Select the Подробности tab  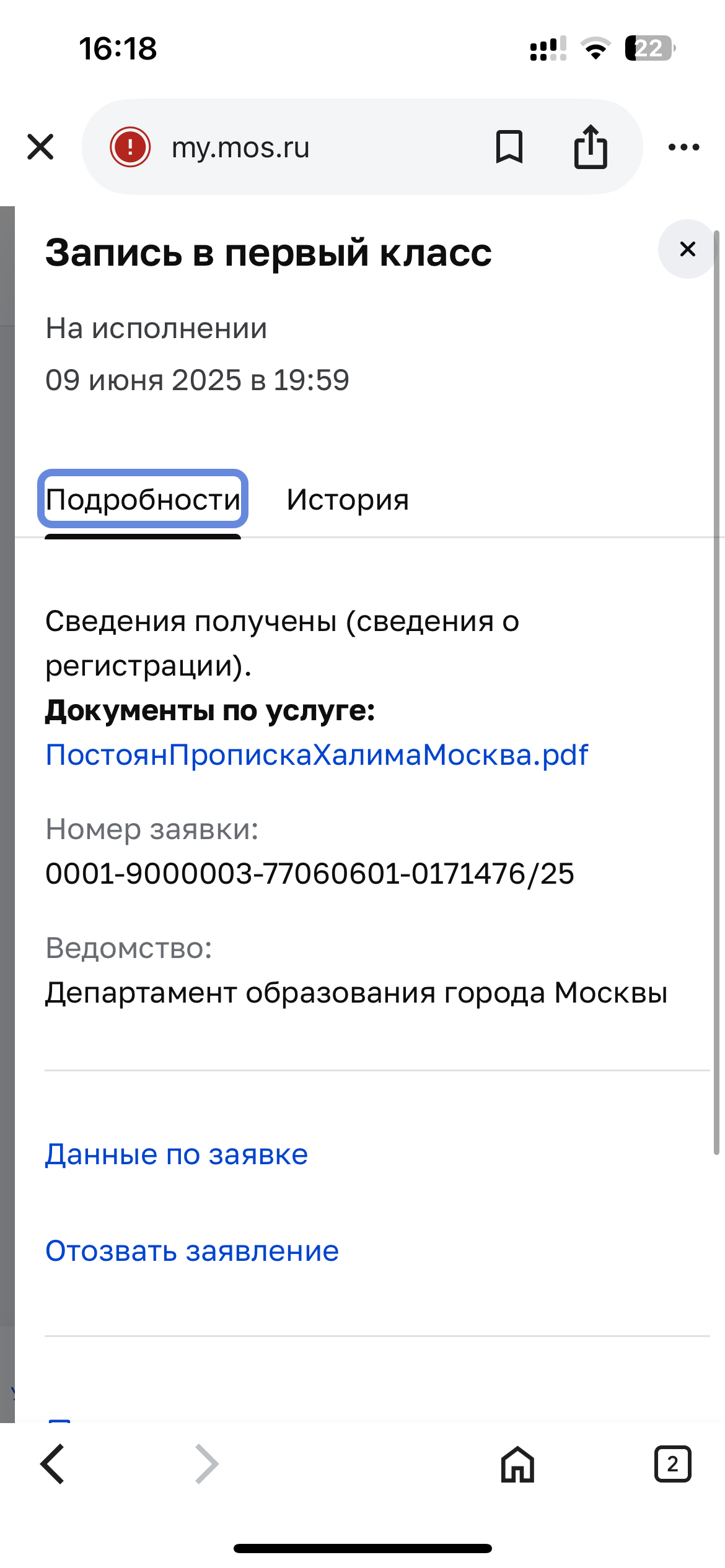coord(143,499)
